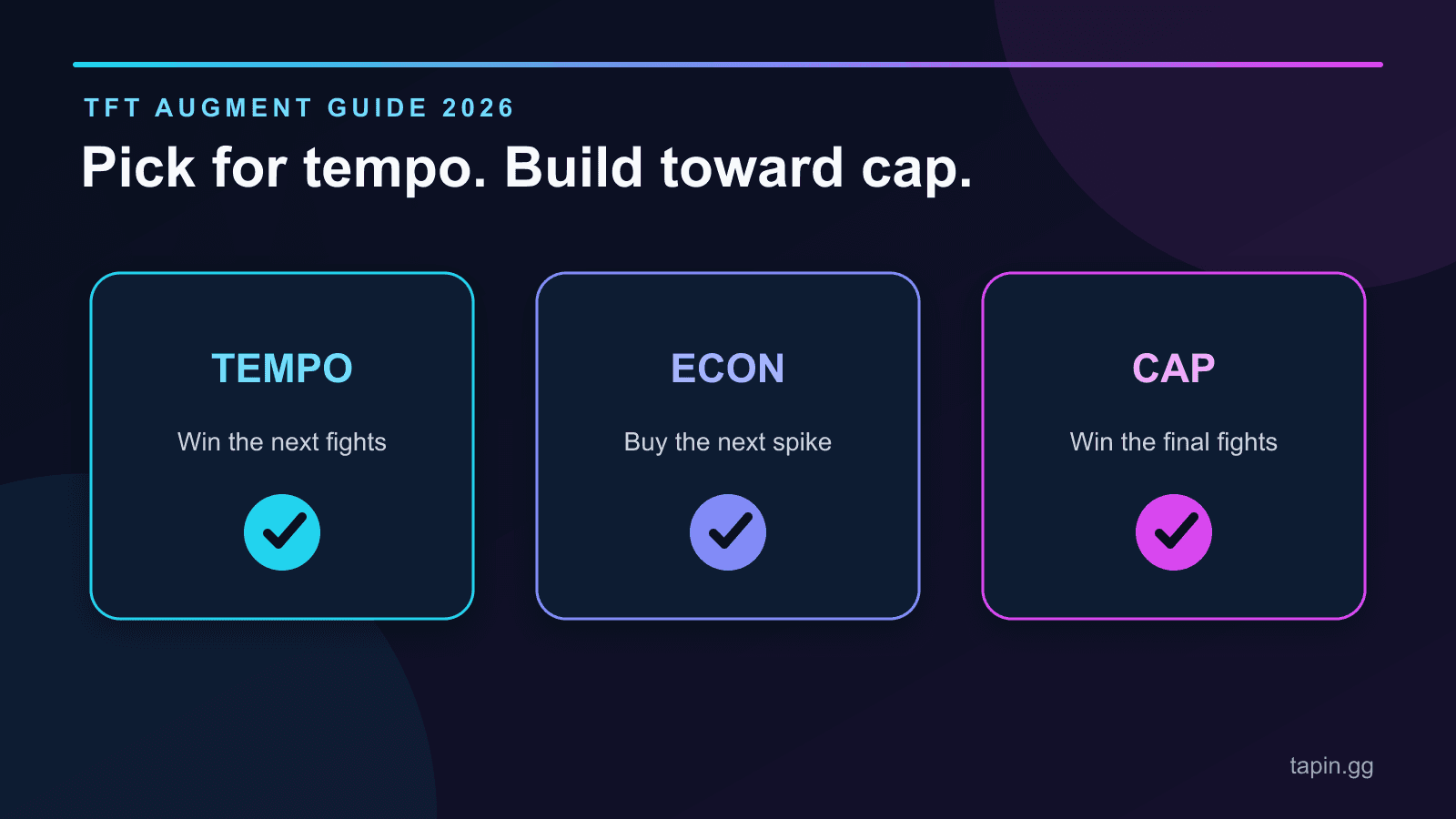This screenshot has height=819, width=1456.
Task: Click '2026' in the guide subtitle
Action: [479, 108]
